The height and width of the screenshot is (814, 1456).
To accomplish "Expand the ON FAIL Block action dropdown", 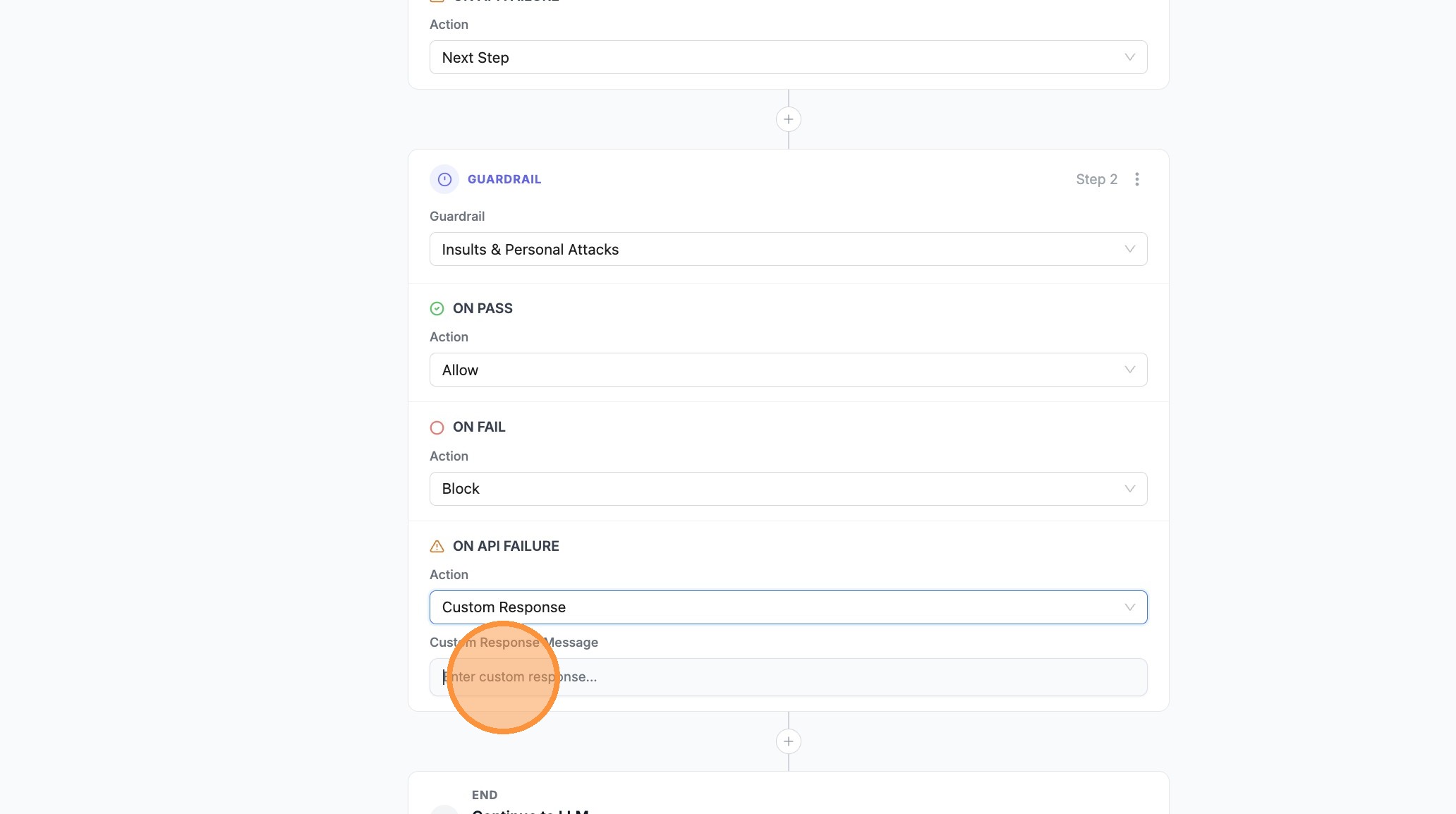I will (x=788, y=488).
